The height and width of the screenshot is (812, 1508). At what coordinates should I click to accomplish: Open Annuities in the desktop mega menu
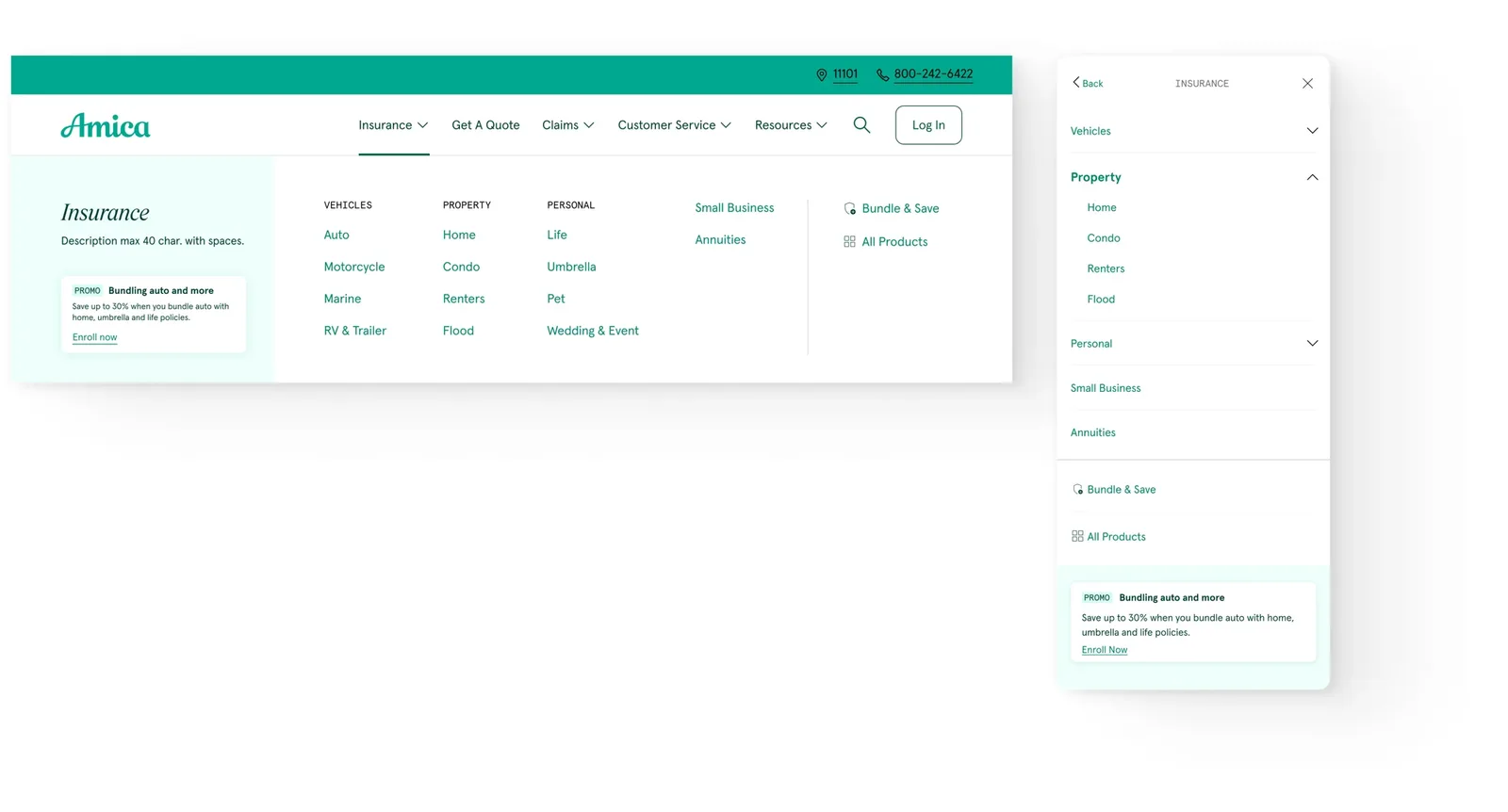click(720, 239)
